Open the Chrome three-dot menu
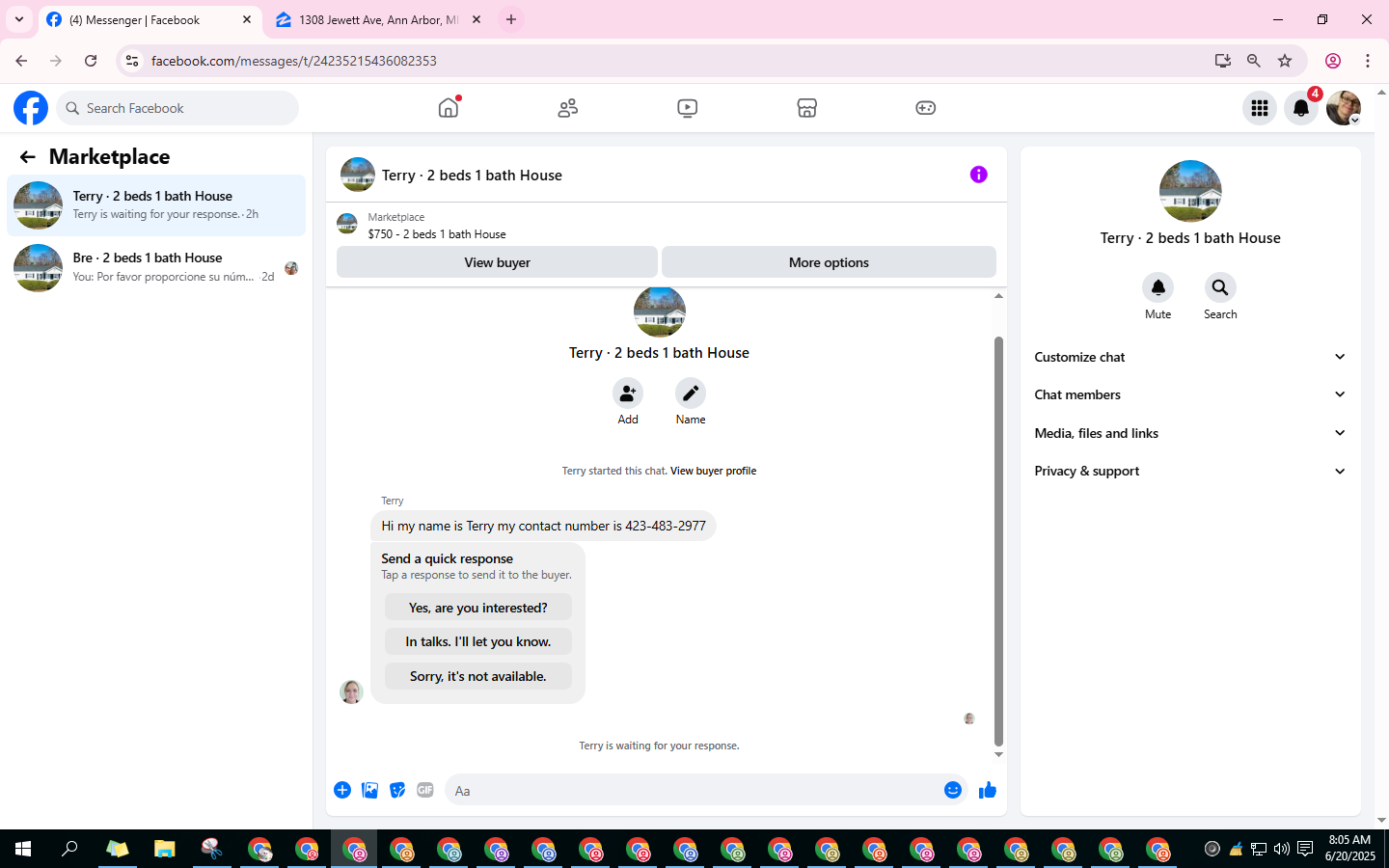The width and height of the screenshot is (1389, 868). pos(1368,61)
